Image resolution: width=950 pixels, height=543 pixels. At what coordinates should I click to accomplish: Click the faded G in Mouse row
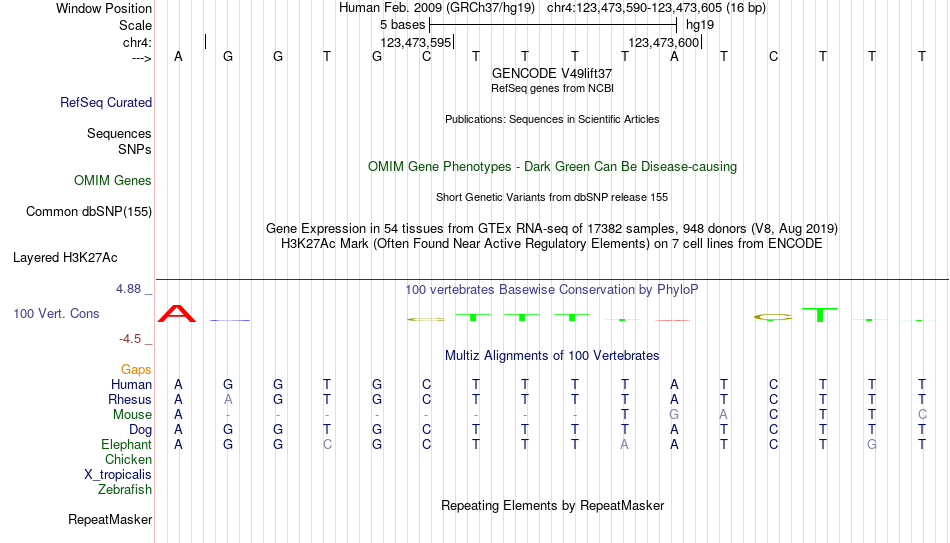click(x=674, y=415)
